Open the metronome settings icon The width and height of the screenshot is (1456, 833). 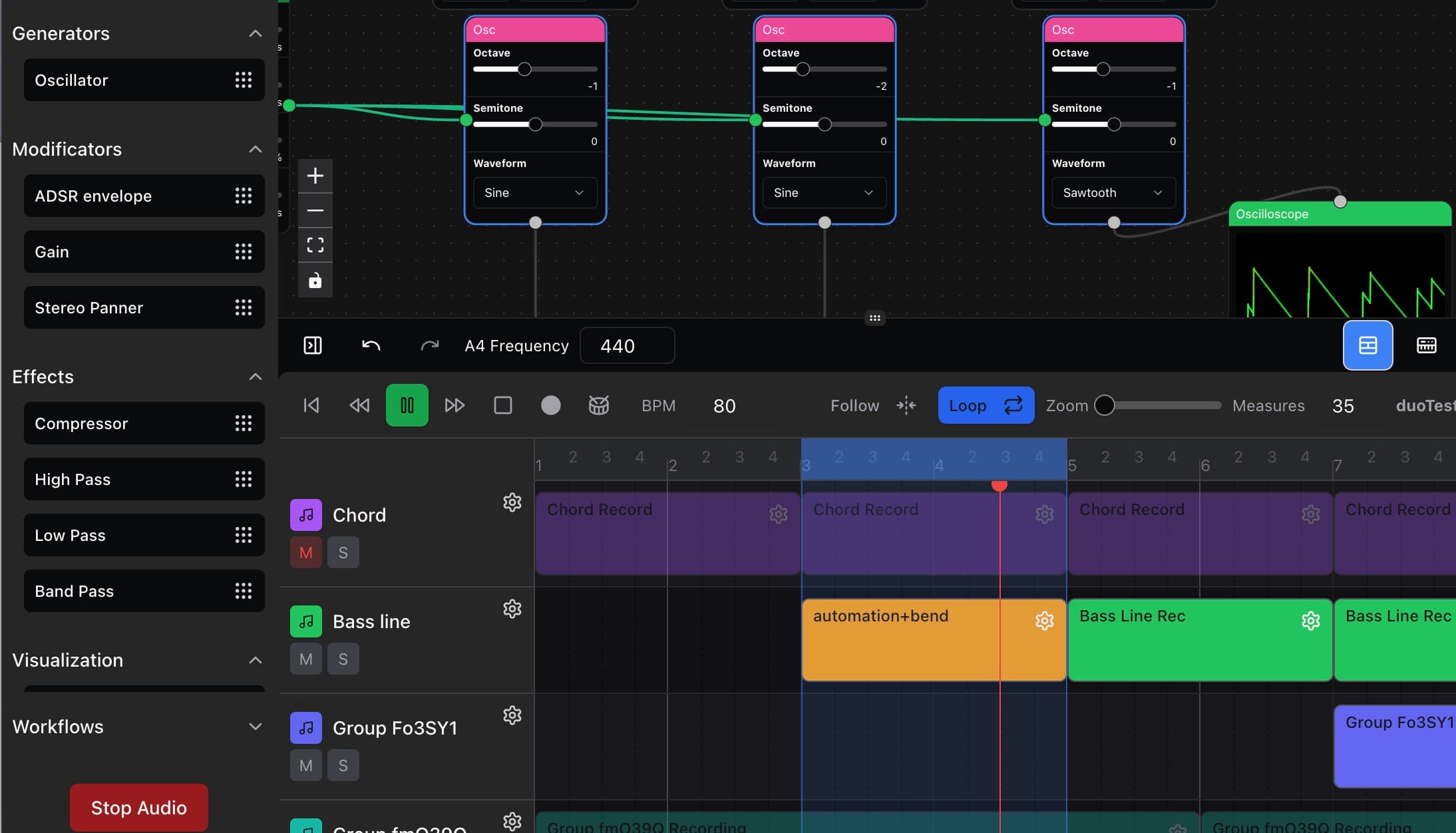(x=598, y=405)
